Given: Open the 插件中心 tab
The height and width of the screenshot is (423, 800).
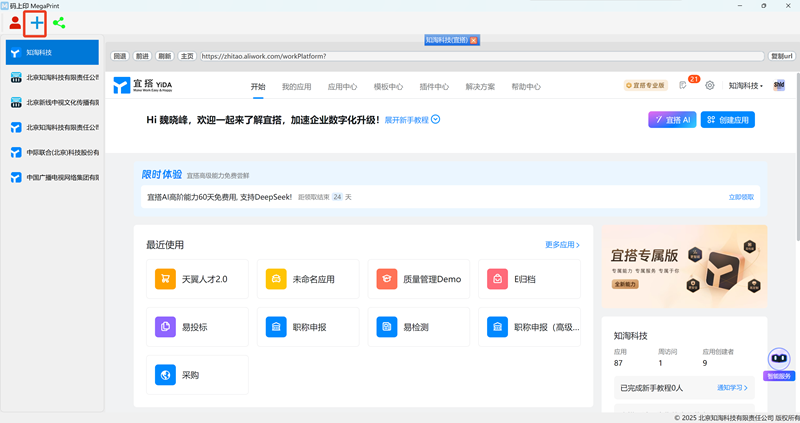Looking at the screenshot, I should point(434,87).
